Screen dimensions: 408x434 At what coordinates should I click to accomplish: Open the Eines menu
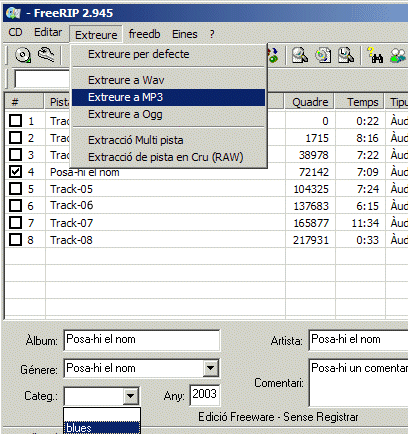click(185, 34)
